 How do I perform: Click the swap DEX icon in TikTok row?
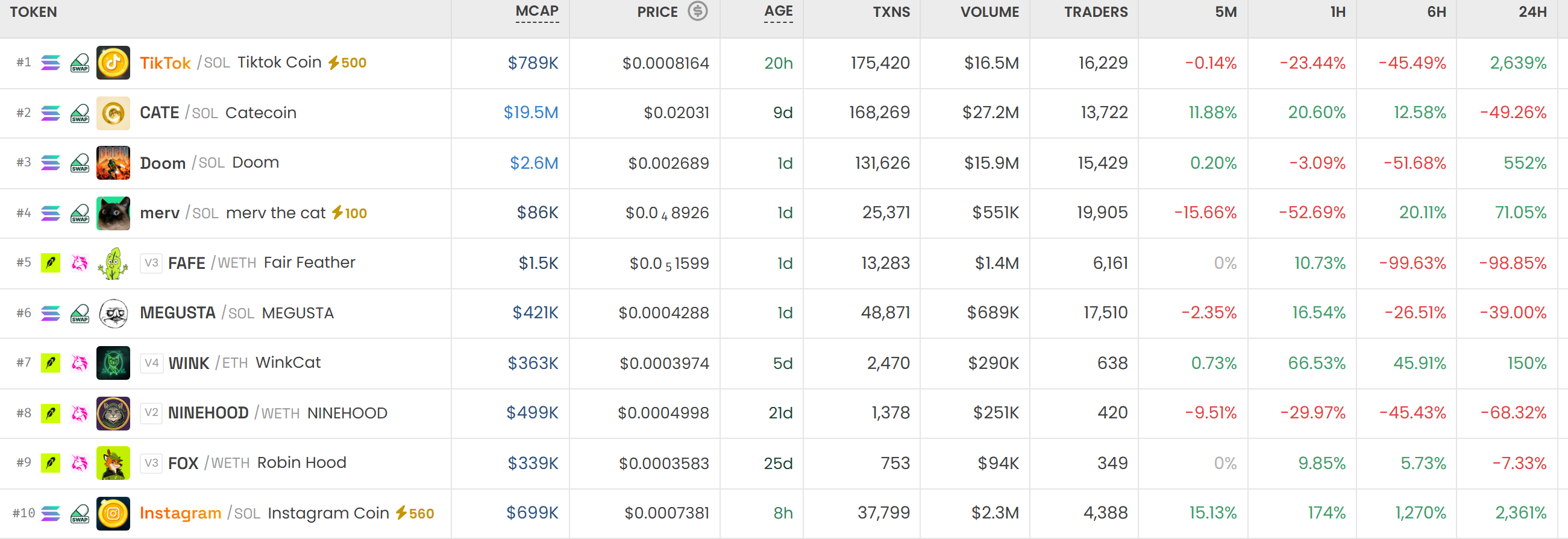coord(80,63)
